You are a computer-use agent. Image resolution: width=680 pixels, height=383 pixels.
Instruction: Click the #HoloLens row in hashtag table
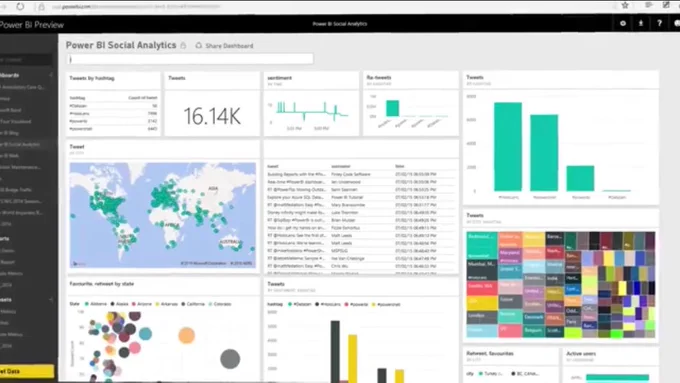pyautogui.click(x=113, y=114)
